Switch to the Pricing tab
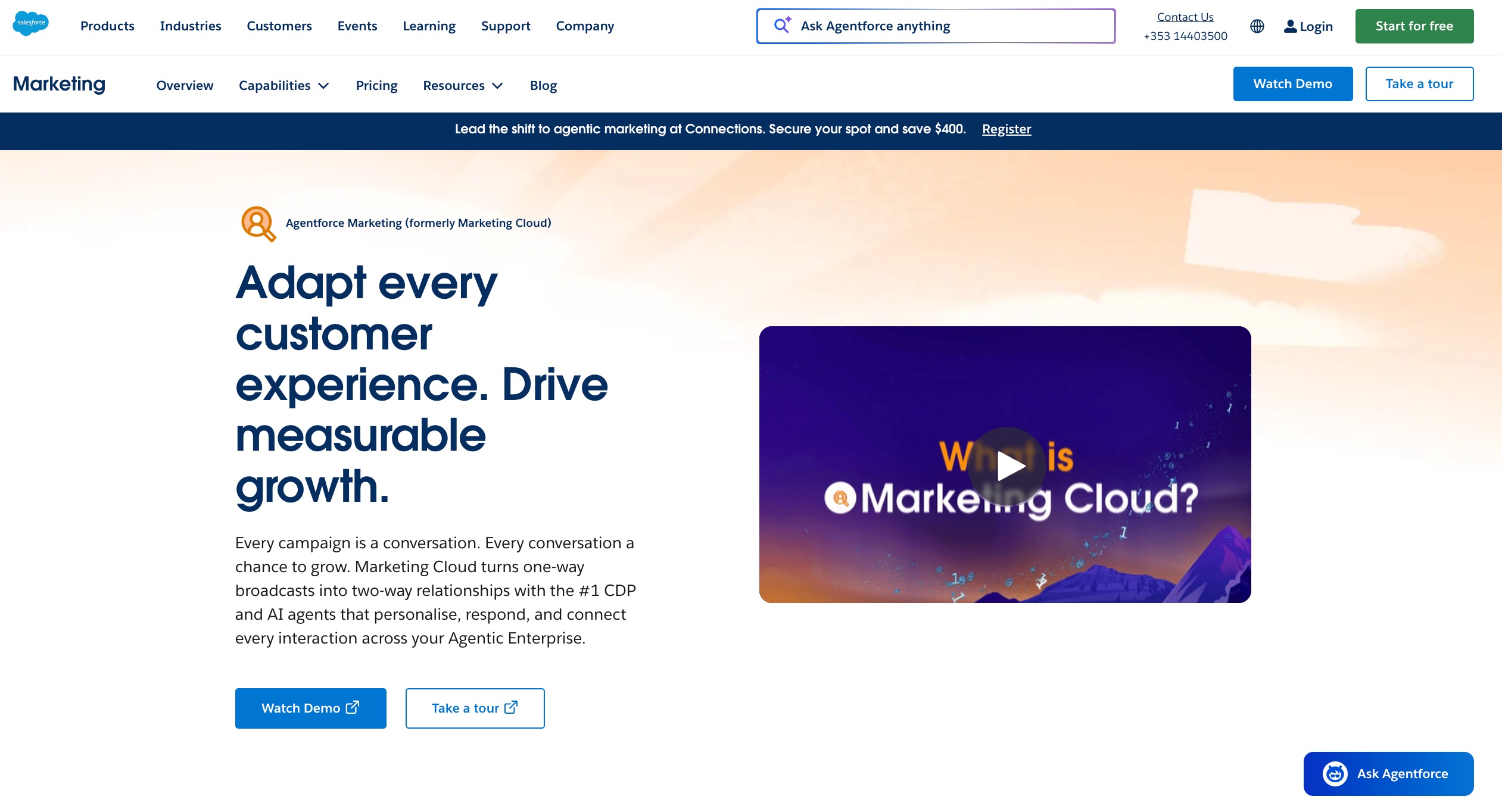 coord(376,85)
